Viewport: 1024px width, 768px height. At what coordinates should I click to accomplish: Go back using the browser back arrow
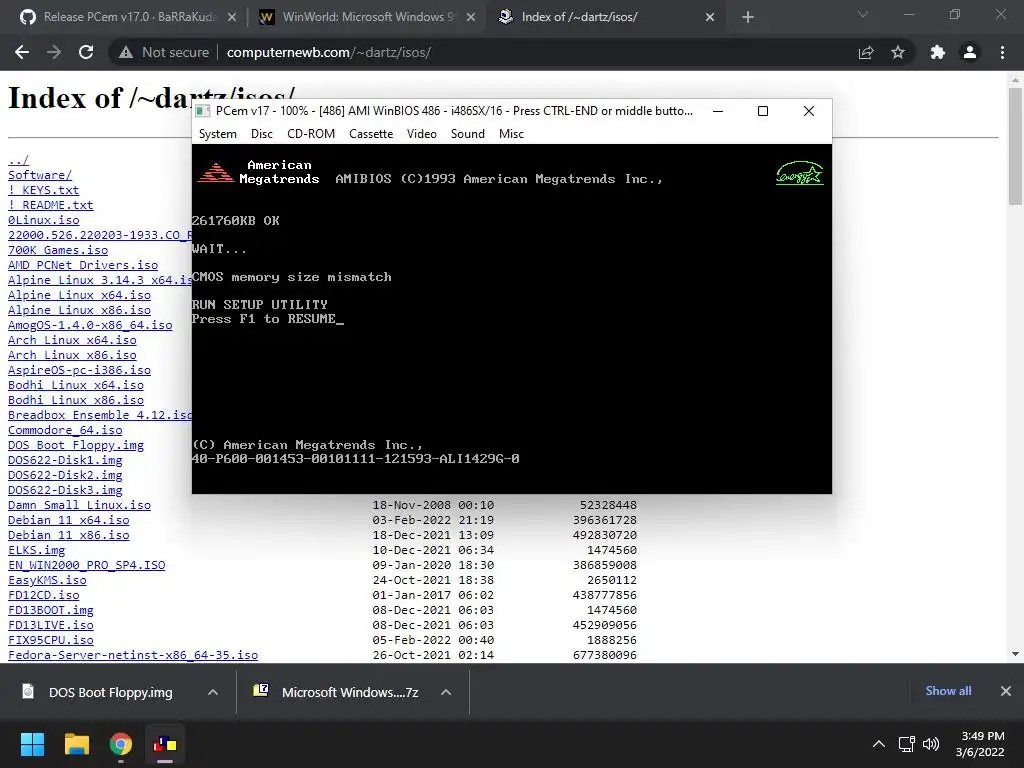(22, 52)
